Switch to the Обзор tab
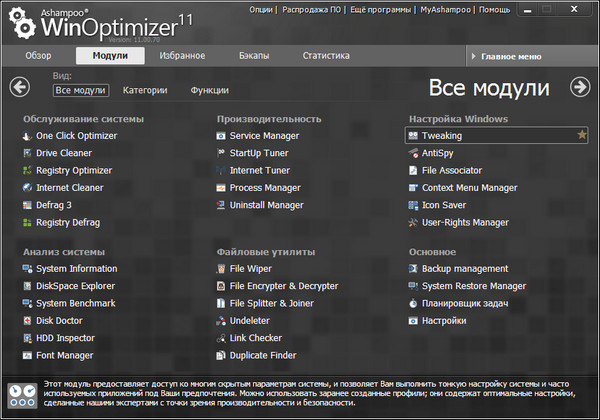Viewport: 600px width, 420px height. tap(38, 56)
